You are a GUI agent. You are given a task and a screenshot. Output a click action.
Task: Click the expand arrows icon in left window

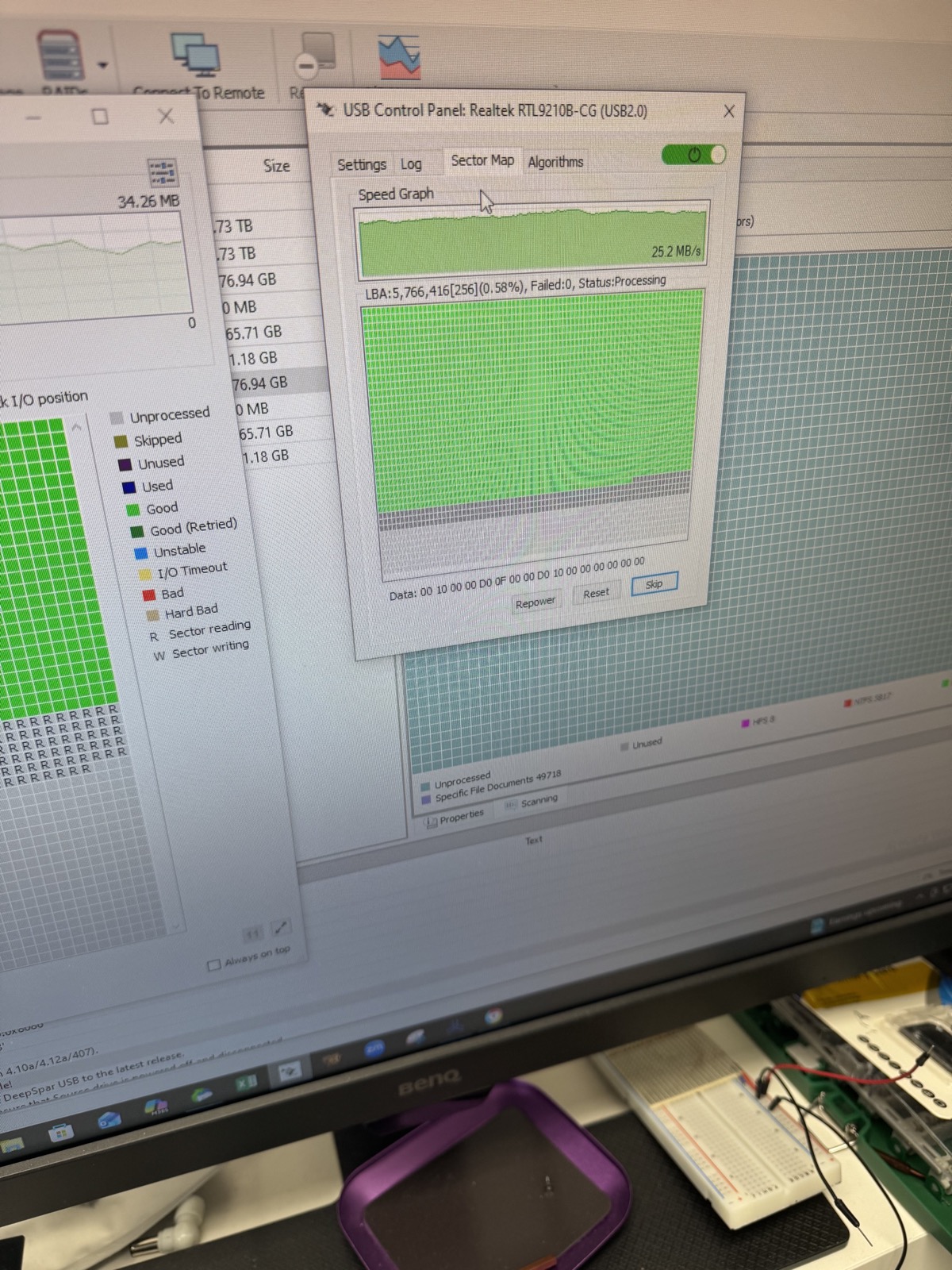(281, 926)
